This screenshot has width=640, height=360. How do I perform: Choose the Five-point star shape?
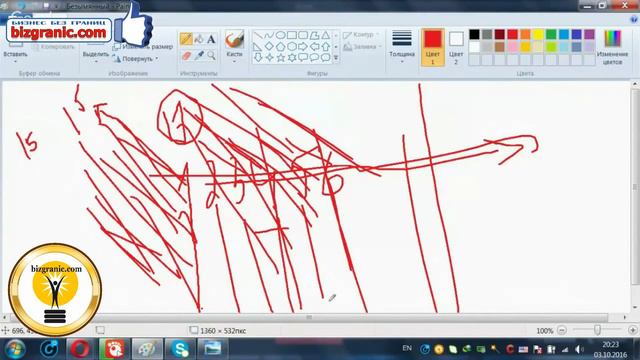pos(280,58)
